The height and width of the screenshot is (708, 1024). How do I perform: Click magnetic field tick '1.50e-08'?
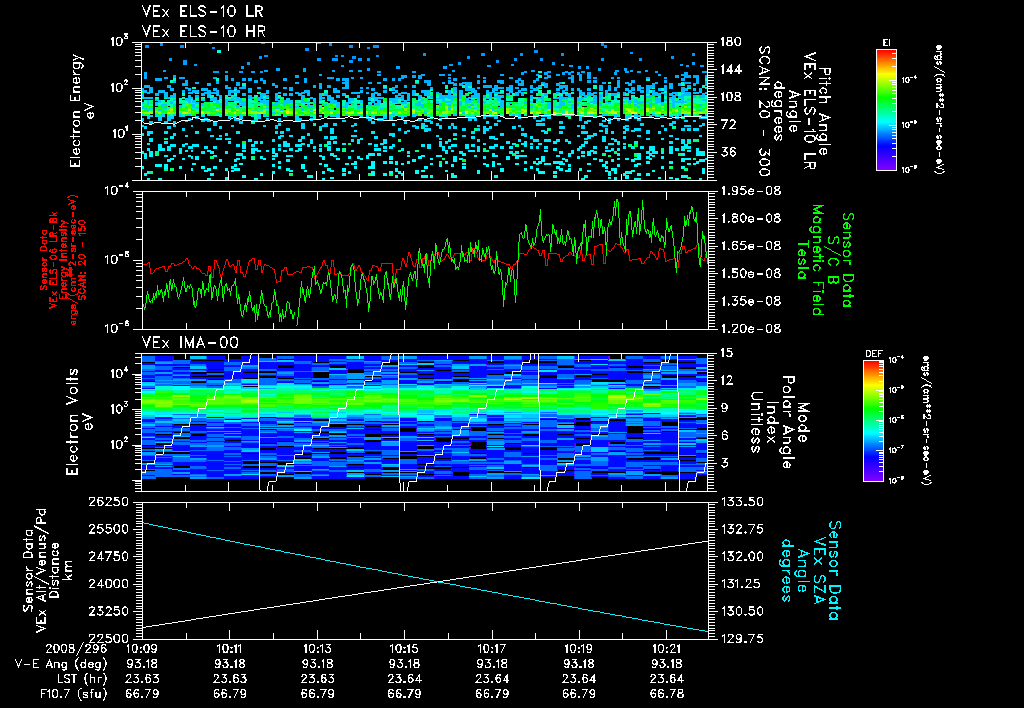(750, 273)
